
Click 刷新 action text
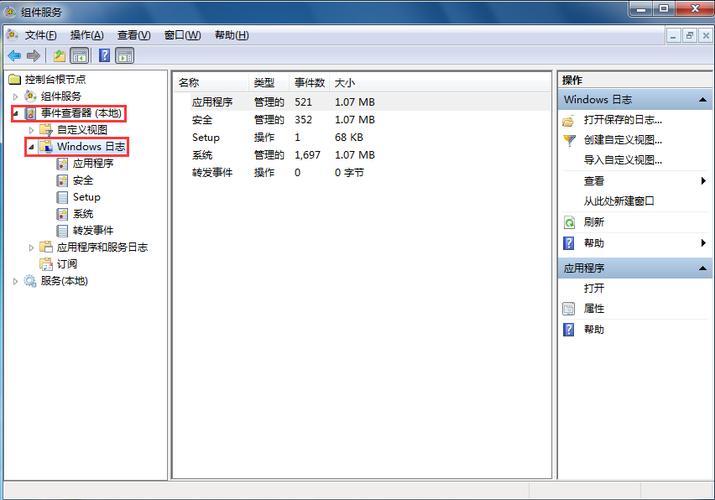(594, 222)
